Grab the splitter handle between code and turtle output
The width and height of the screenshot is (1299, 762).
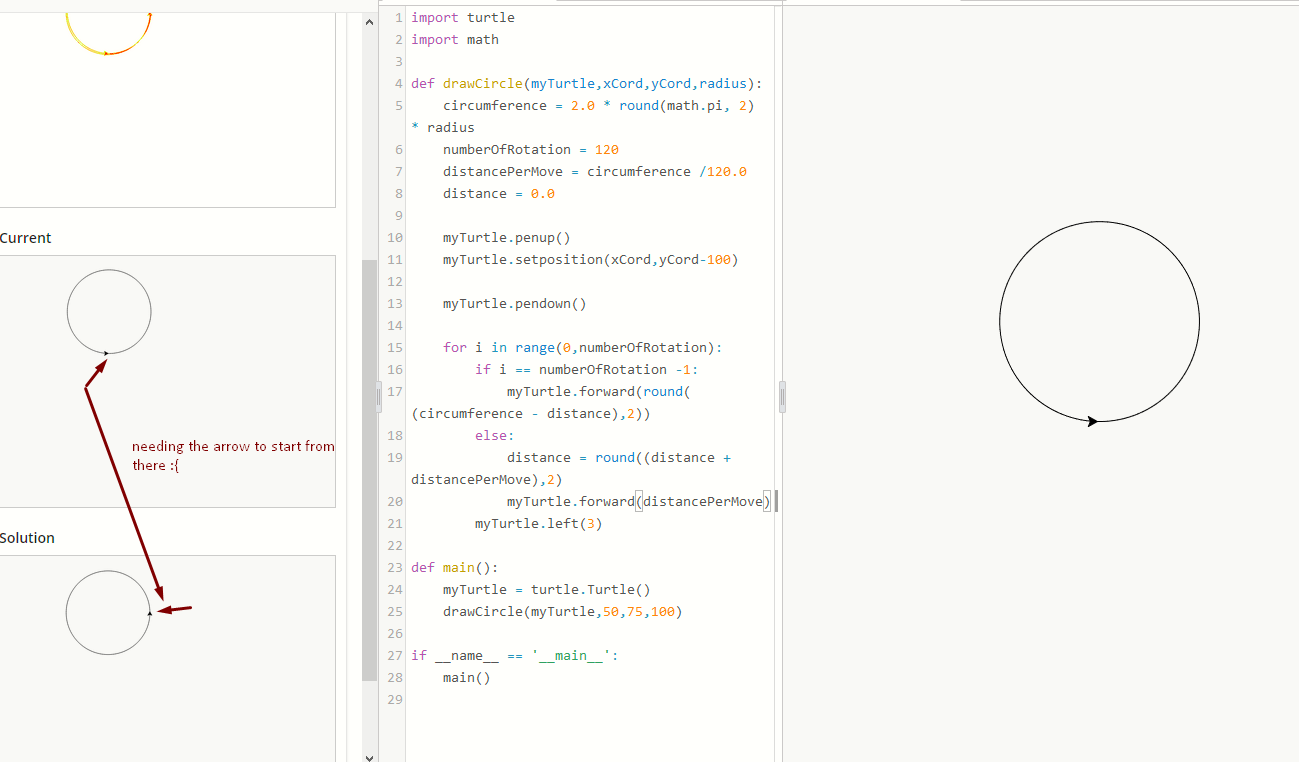(x=782, y=398)
